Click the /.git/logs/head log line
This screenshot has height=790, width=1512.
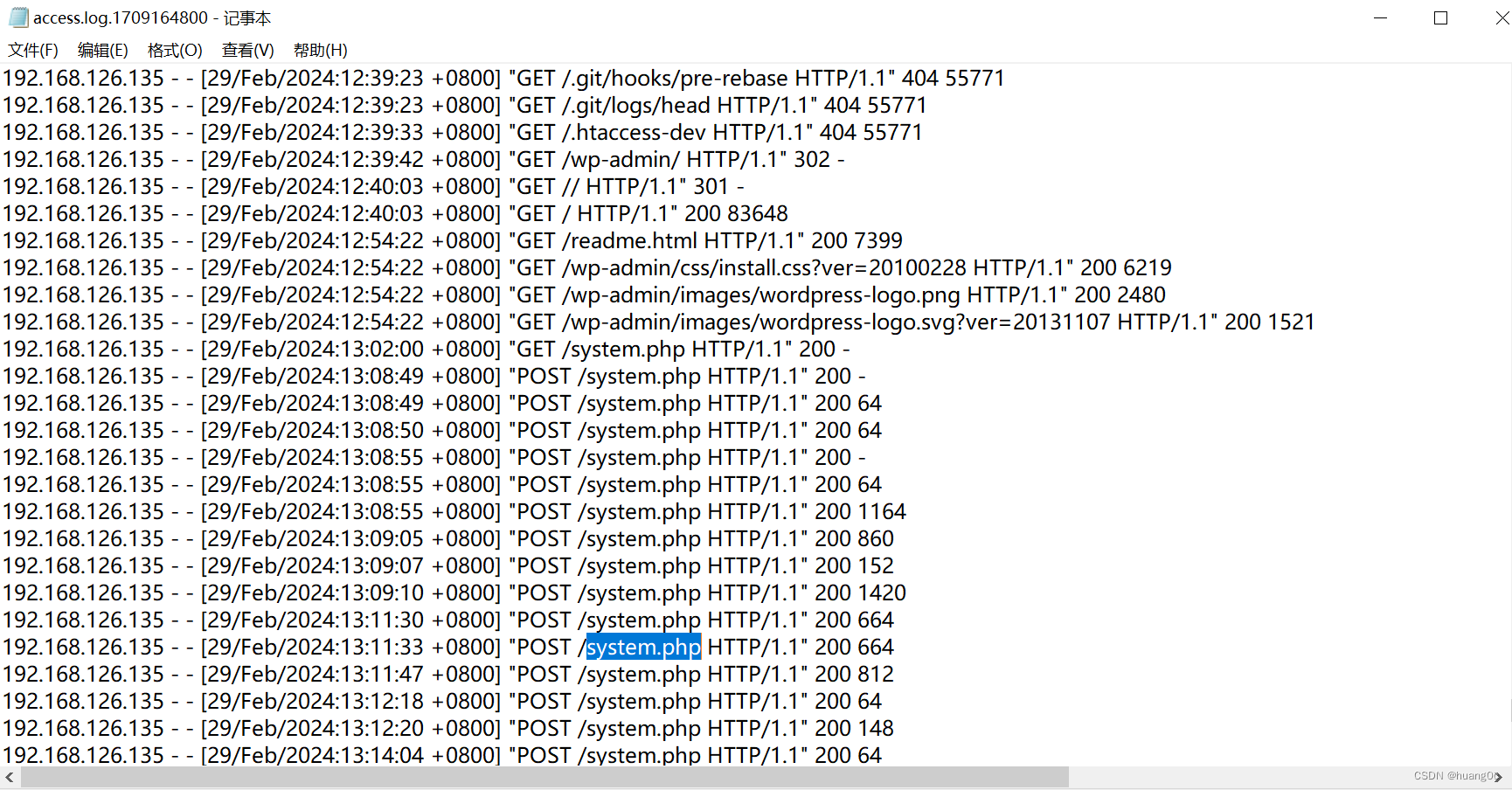465,106
